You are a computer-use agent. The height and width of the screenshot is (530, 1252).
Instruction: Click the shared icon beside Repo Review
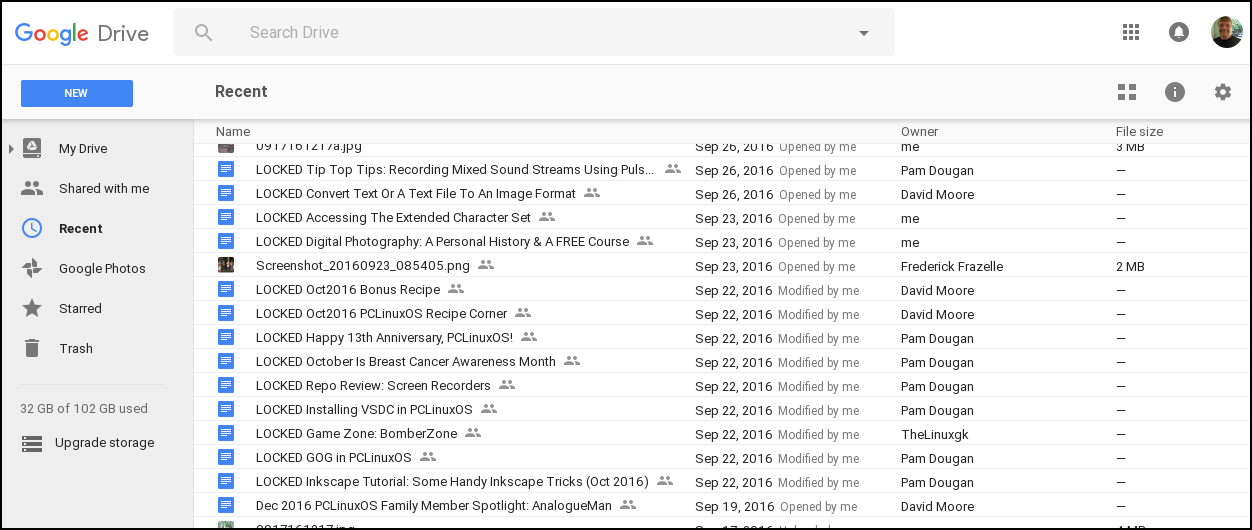(507, 385)
